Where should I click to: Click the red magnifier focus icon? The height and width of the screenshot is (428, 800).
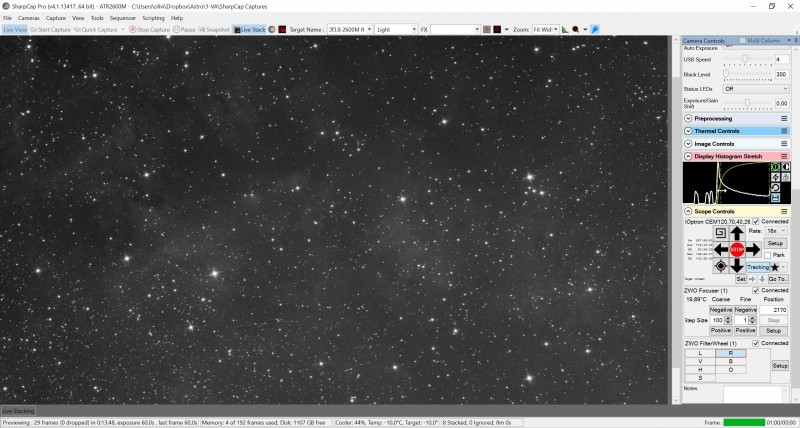pos(576,30)
